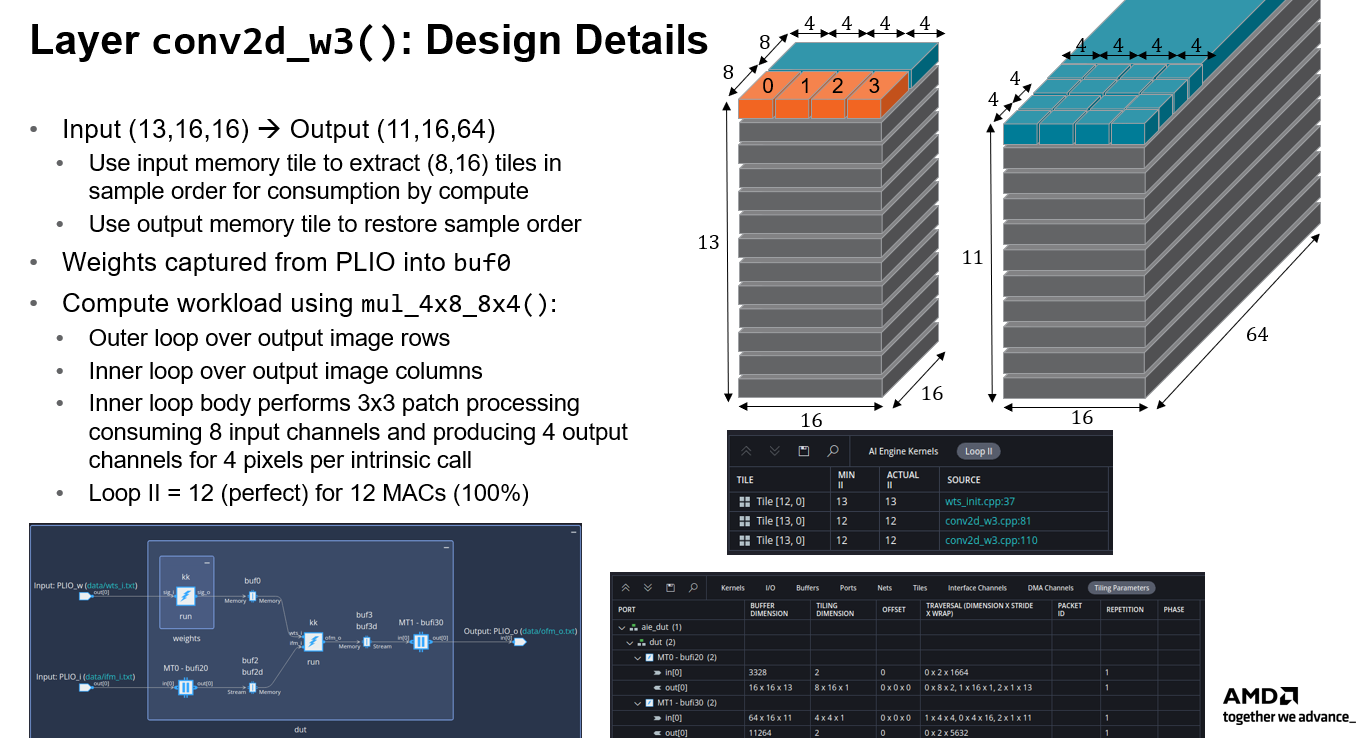Click the Input PLIO_w port icon
This screenshot has height=738, width=1363.
coord(85,597)
